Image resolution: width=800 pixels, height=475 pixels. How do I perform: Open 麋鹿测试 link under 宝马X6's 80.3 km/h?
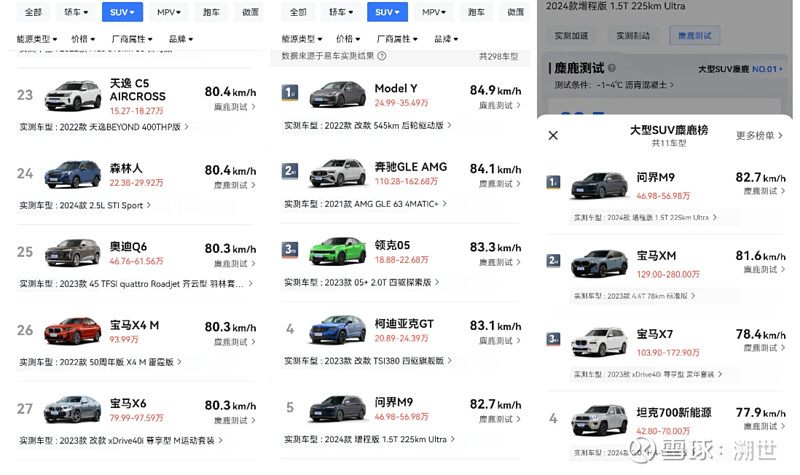point(235,420)
